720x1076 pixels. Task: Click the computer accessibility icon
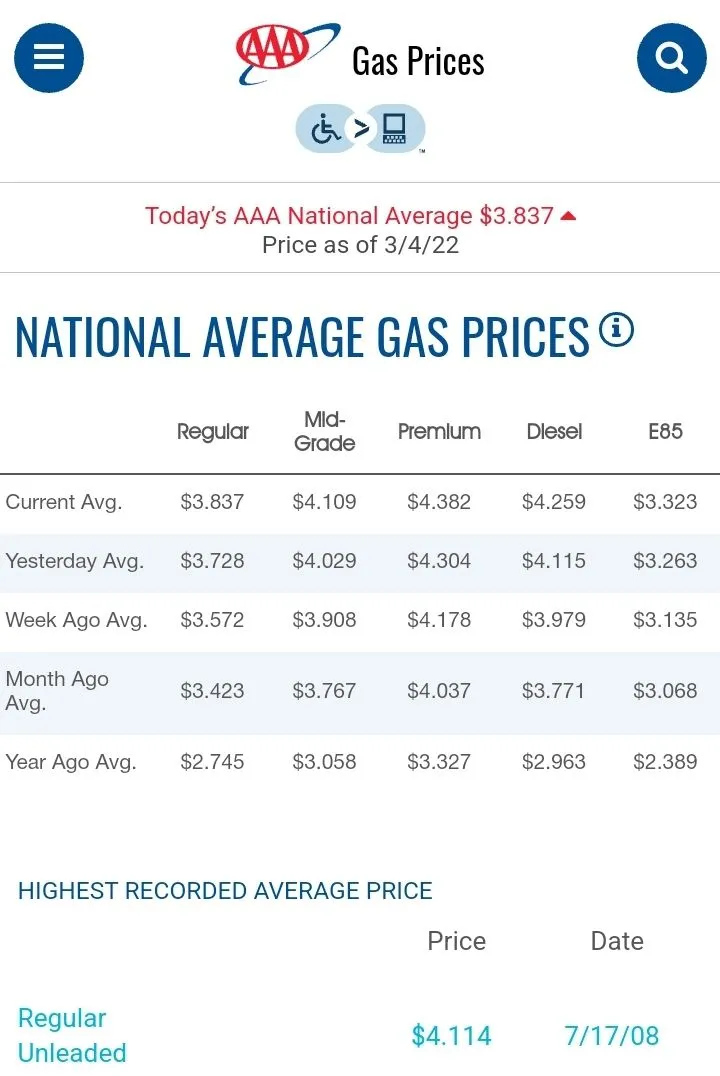coord(395,129)
